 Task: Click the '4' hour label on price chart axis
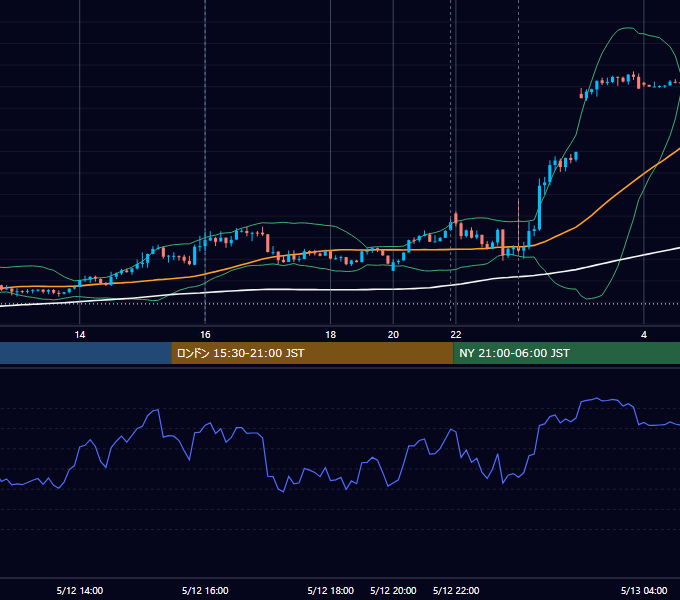tap(644, 335)
